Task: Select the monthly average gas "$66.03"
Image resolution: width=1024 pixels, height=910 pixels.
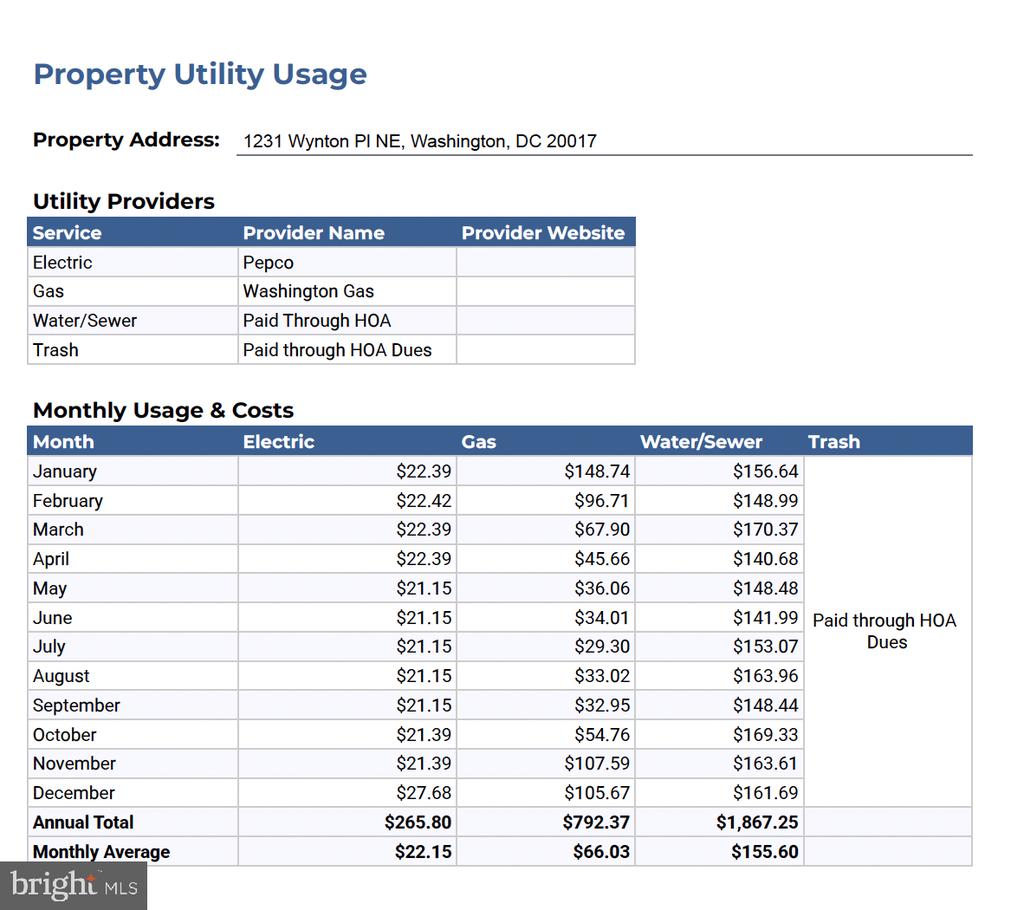Action: (601, 852)
